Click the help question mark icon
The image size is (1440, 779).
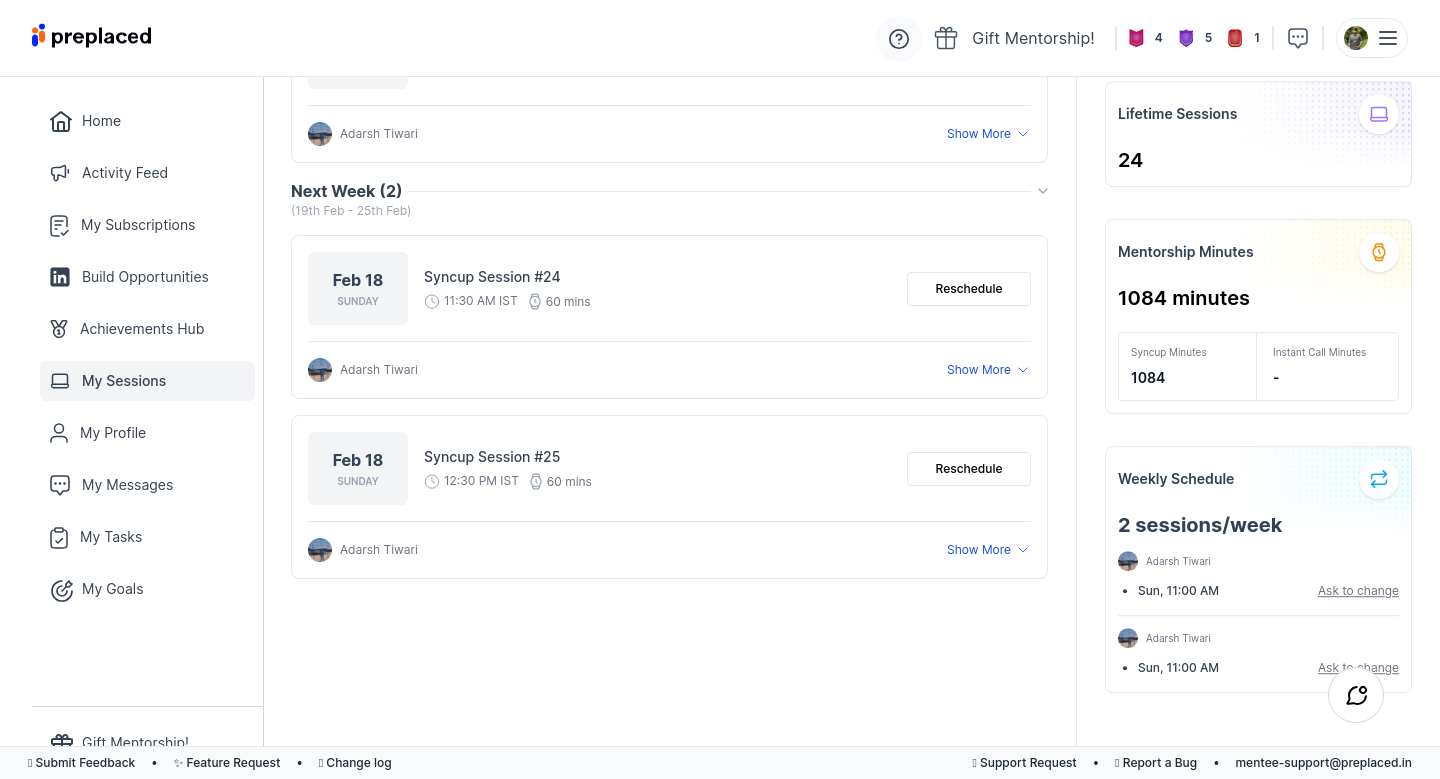(898, 39)
